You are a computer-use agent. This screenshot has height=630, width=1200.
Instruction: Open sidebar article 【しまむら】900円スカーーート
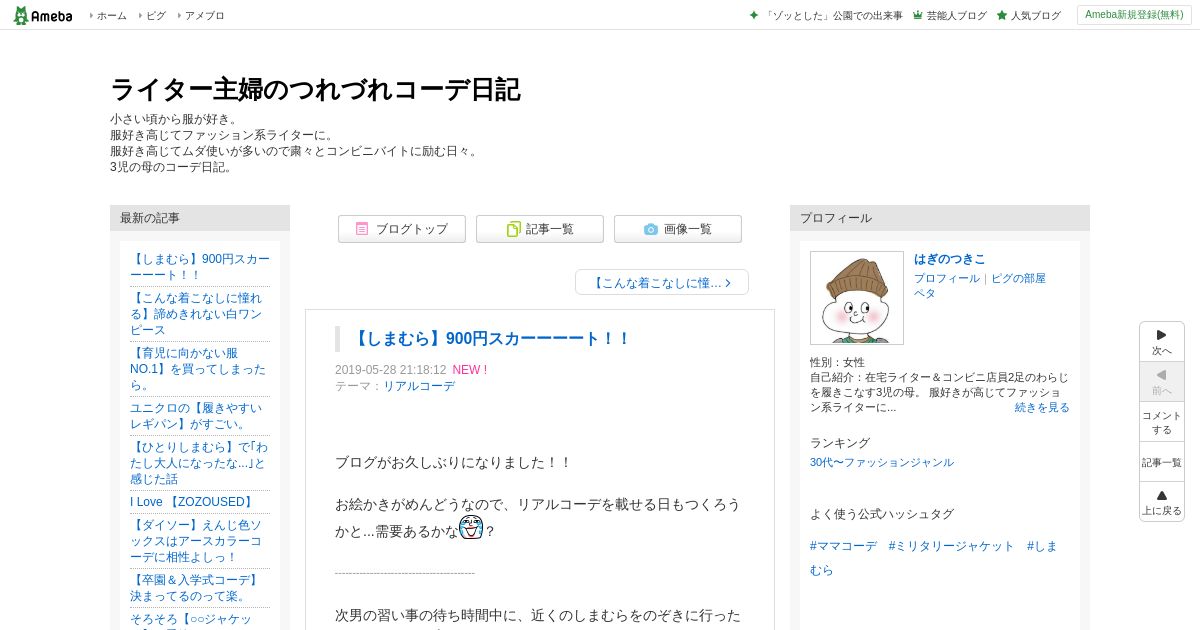click(x=200, y=267)
